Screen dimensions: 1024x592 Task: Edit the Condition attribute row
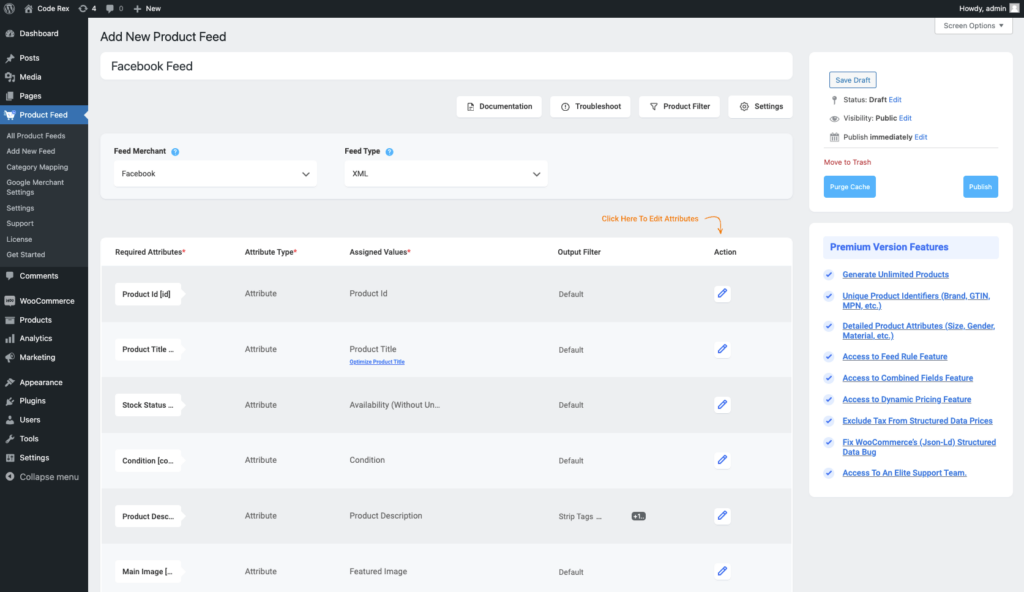[722, 460]
